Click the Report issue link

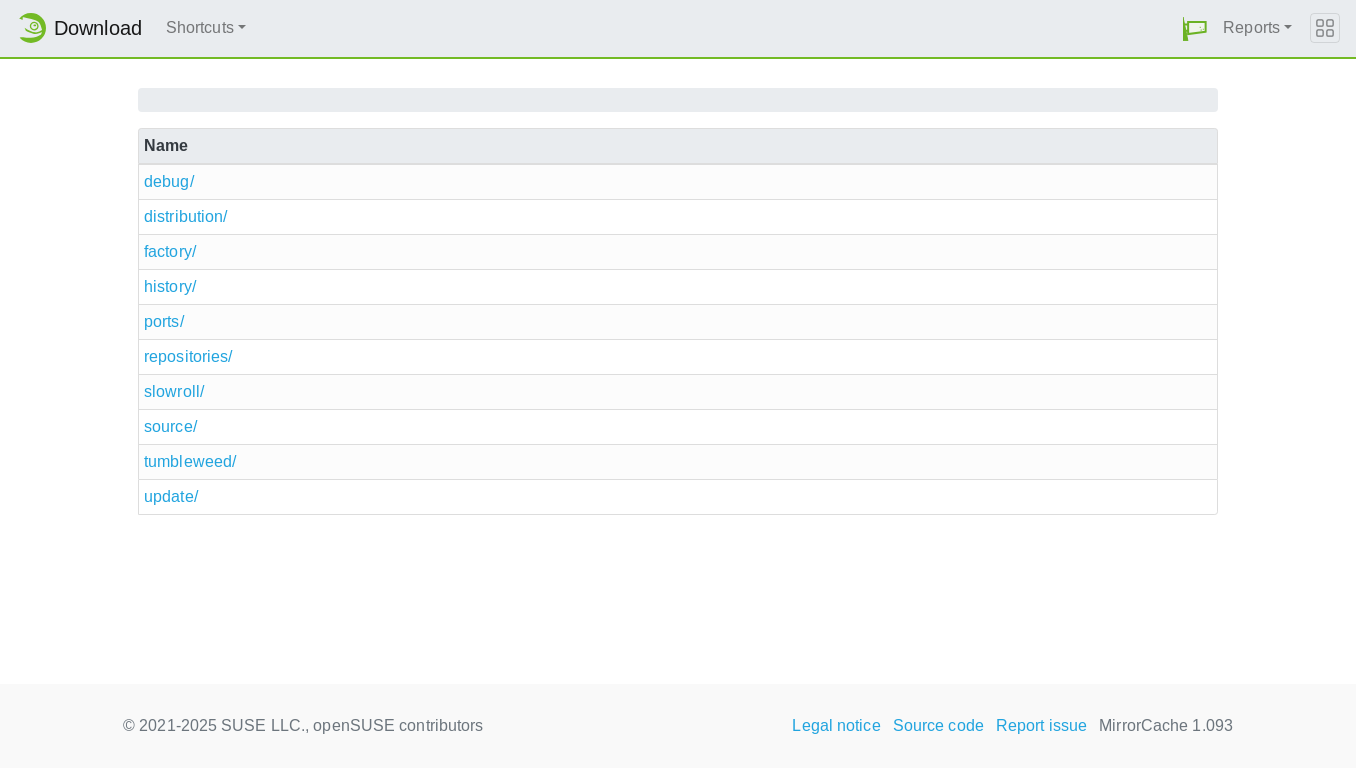coord(1041,726)
